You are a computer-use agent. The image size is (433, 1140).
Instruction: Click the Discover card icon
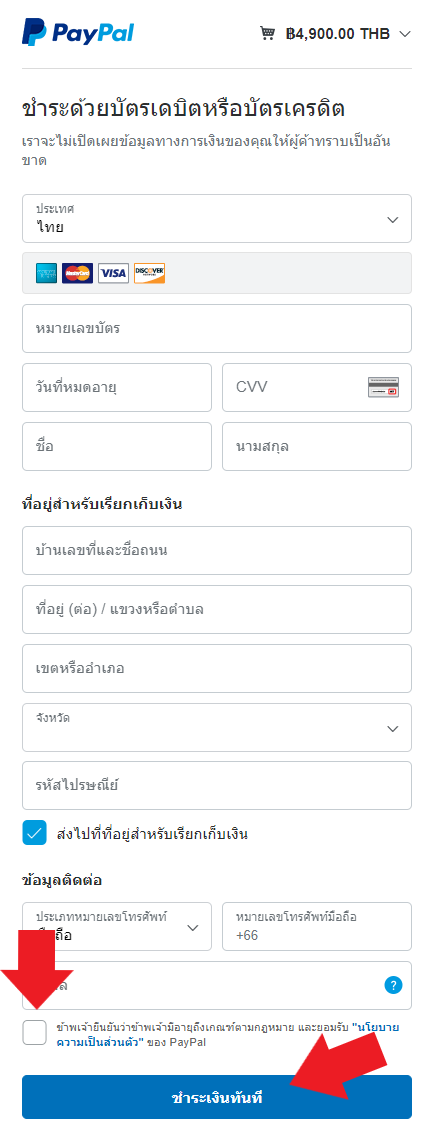click(150, 273)
